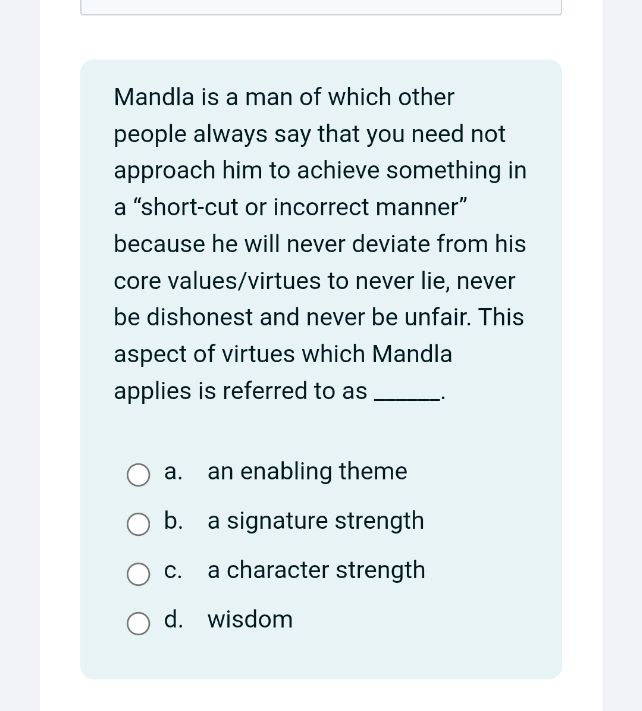Click the 'an enabling theme' answer text
The image size is (642, 711).
(x=307, y=471)
